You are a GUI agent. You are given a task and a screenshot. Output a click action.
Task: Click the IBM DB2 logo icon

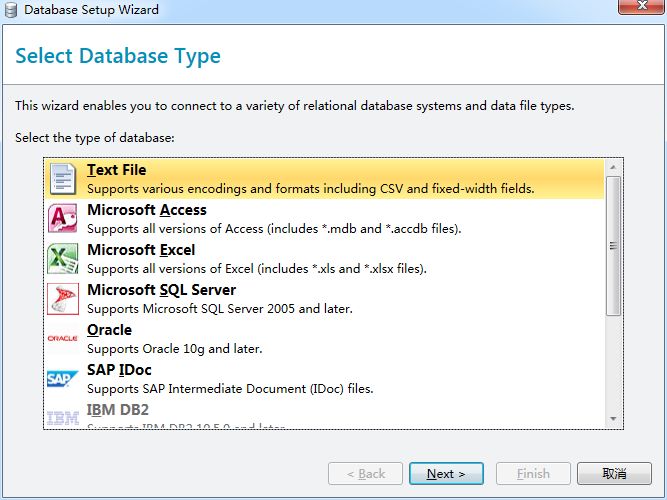(x=63, y=417)
